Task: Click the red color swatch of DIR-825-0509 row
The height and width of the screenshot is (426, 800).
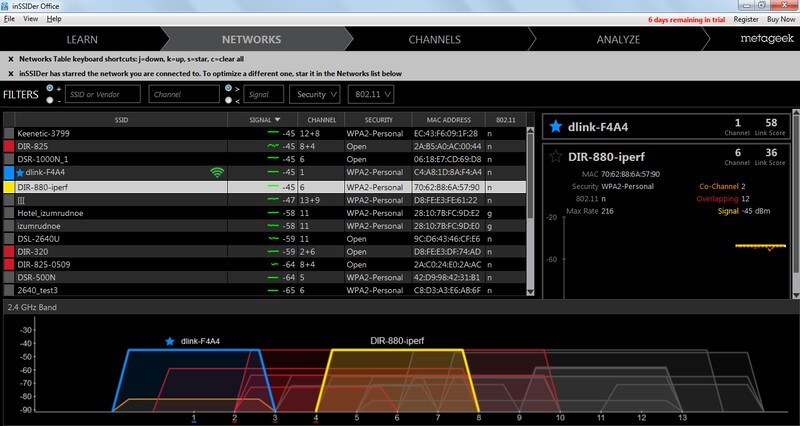Action: point(9,264)
